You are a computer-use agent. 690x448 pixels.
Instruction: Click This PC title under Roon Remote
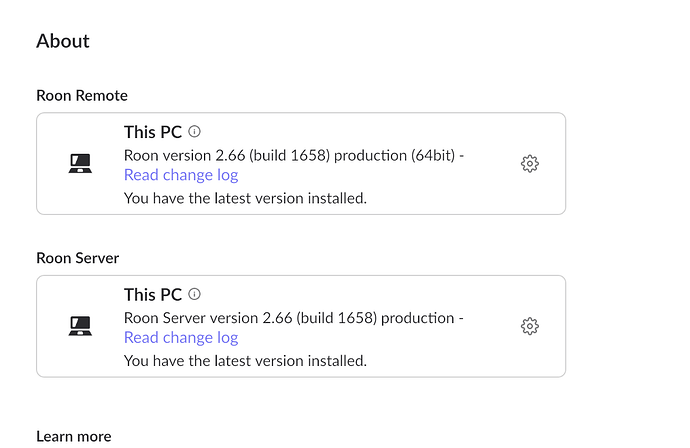(153, 132)
